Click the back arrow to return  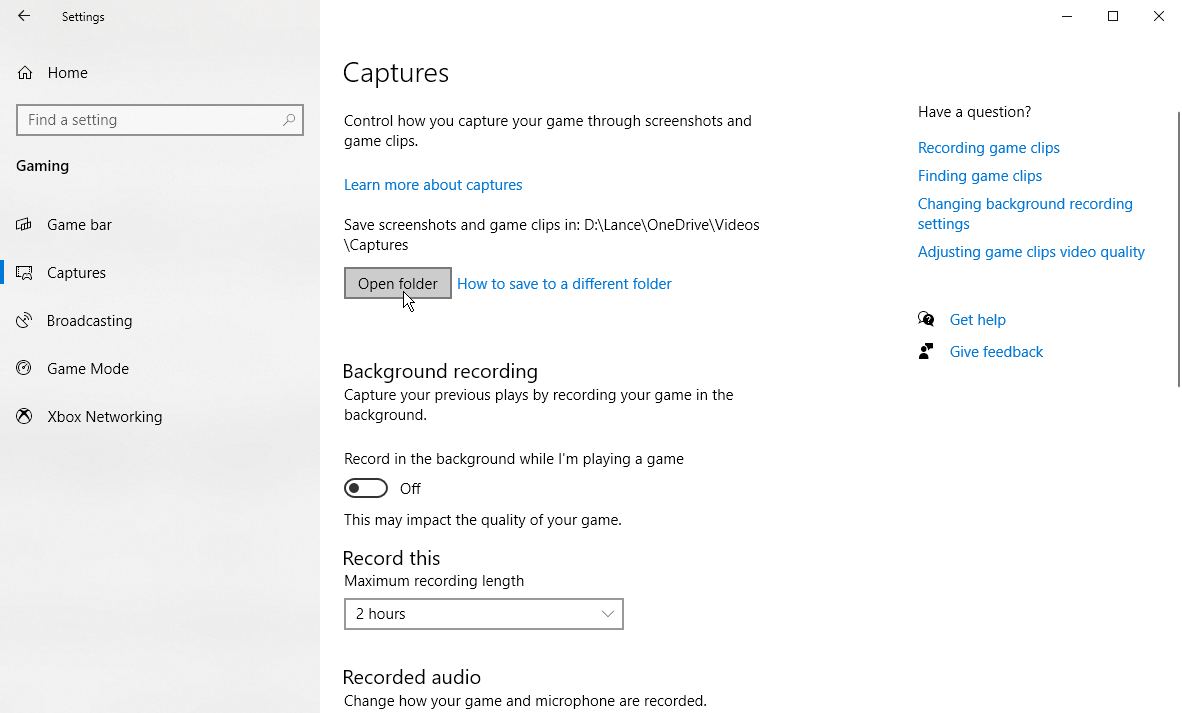(23, 16)
